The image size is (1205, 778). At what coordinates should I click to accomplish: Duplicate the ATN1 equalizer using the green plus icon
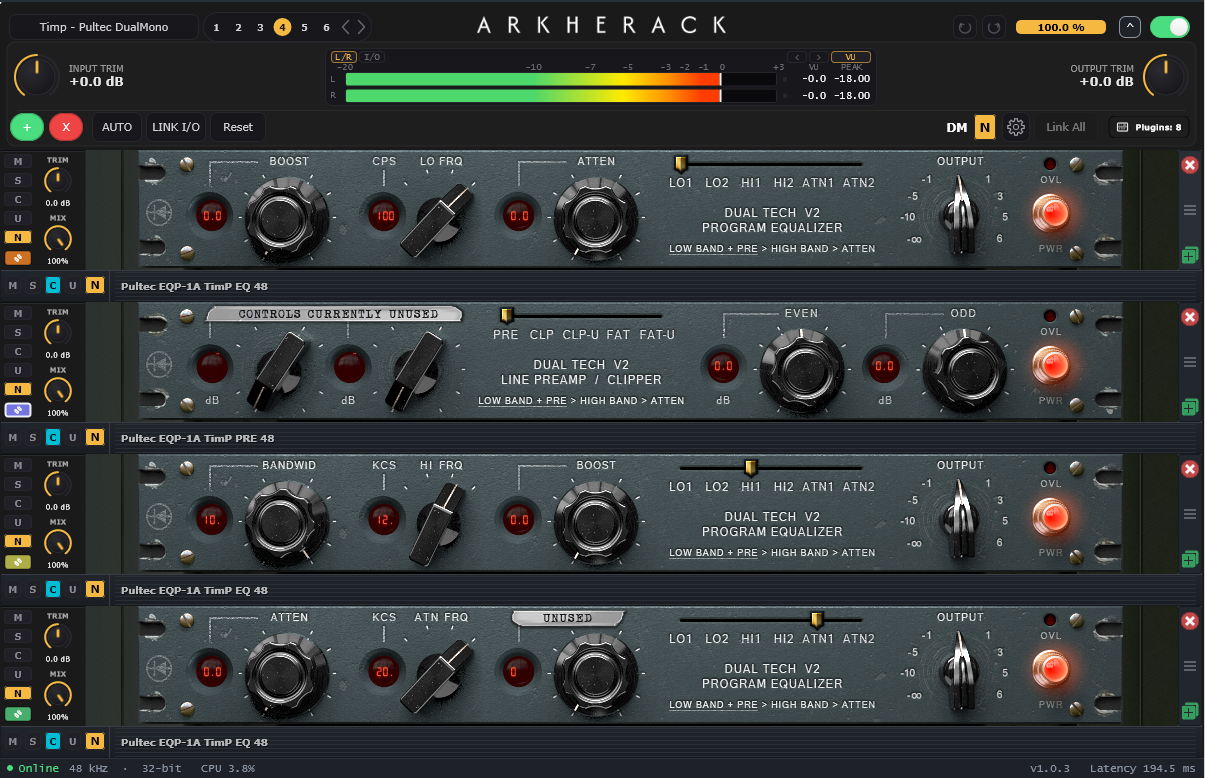(1190, 712)
